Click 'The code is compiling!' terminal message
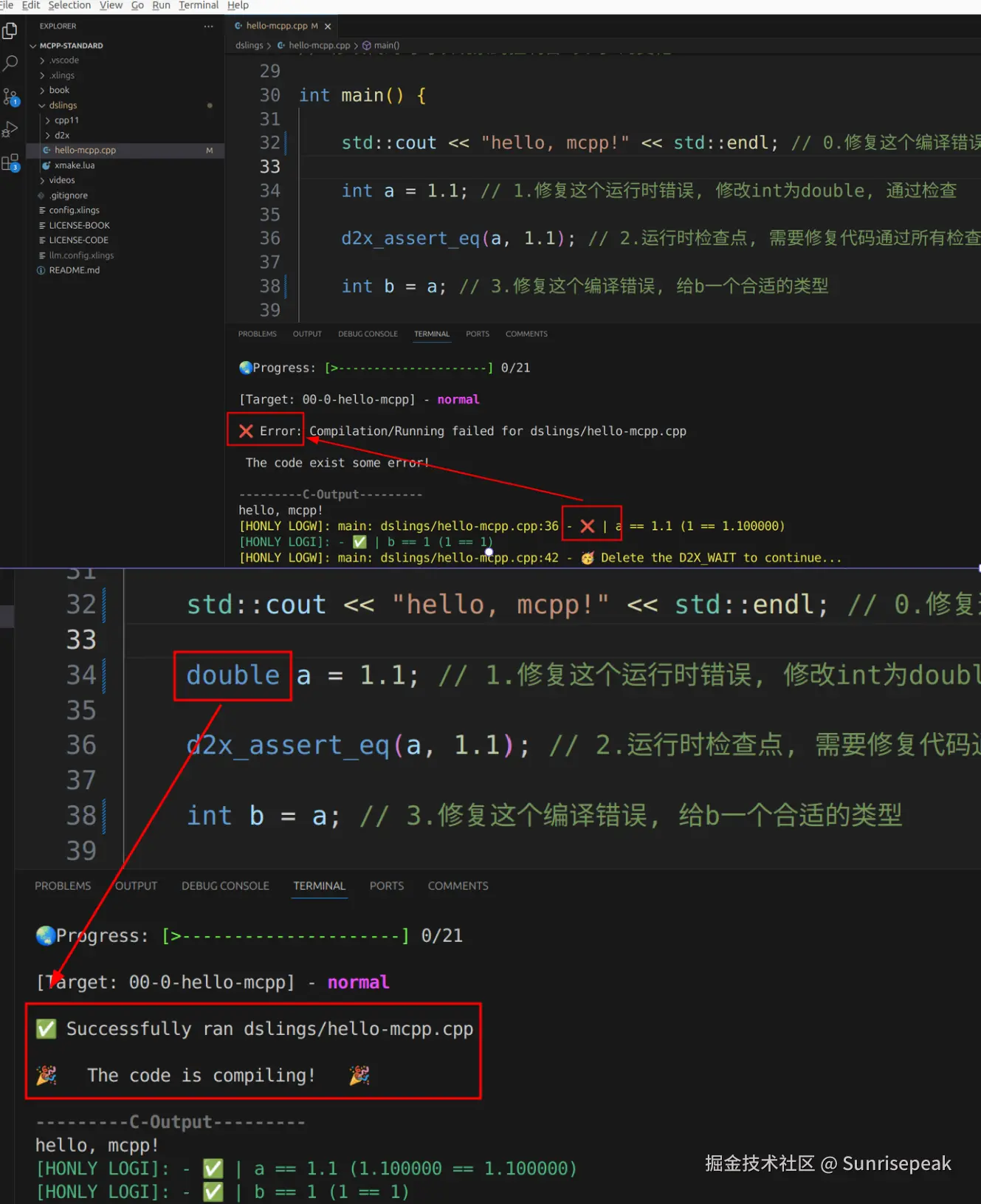The image size is (981, 1204). coord(202,1076)
